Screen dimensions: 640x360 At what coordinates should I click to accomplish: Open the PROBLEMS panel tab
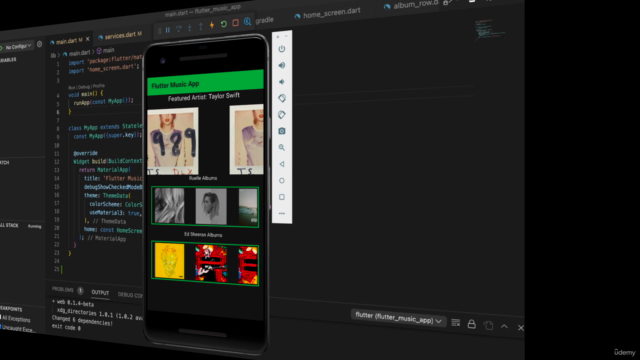point(62,289)
